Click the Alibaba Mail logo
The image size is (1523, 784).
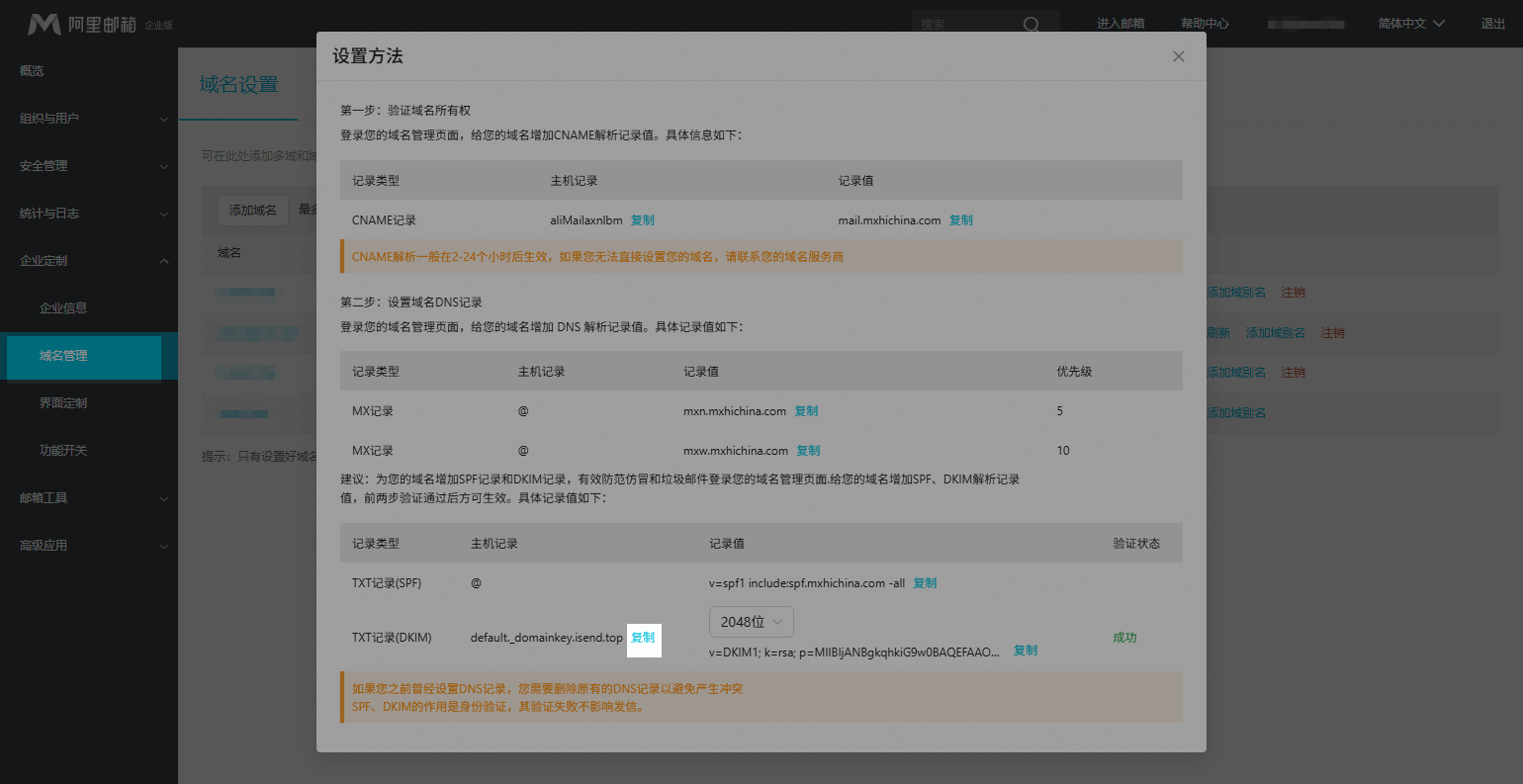point(46,22)
